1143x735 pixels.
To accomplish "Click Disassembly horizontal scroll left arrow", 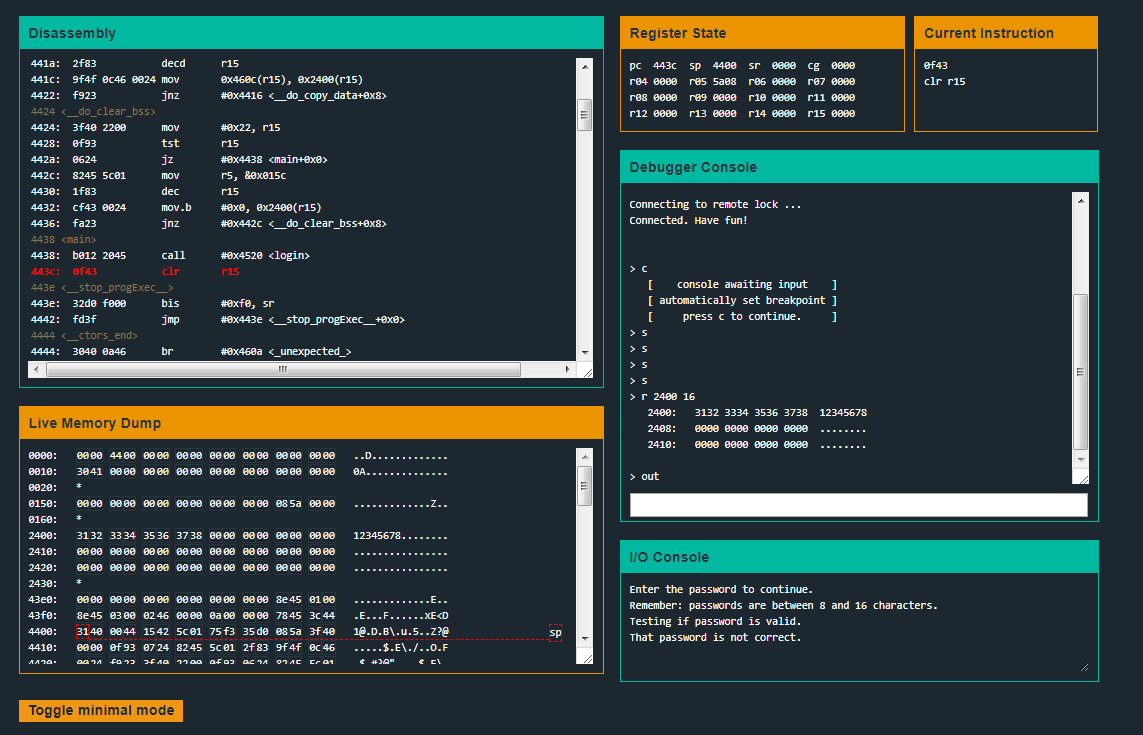I will coord(36,370).
